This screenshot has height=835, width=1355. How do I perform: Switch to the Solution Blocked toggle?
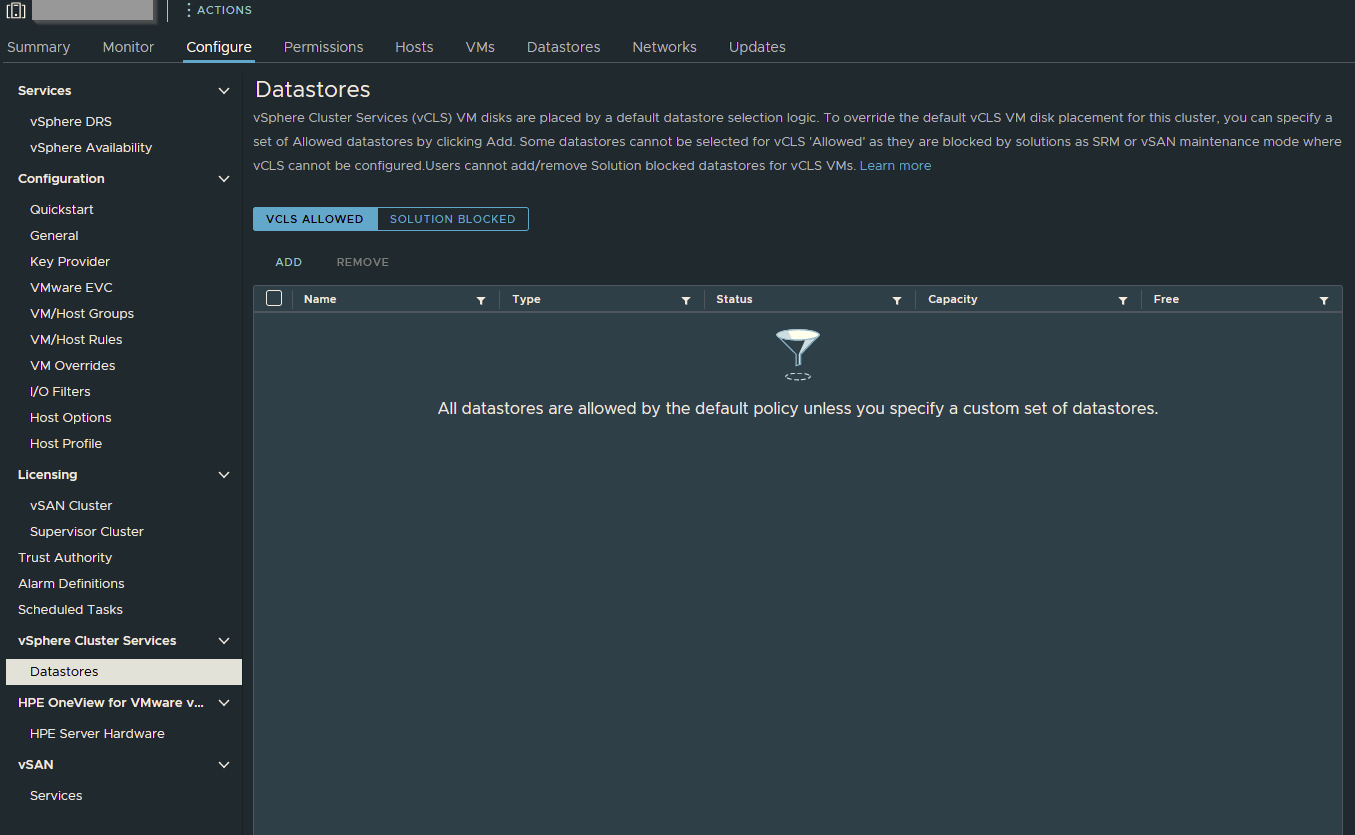click(452, 219)
